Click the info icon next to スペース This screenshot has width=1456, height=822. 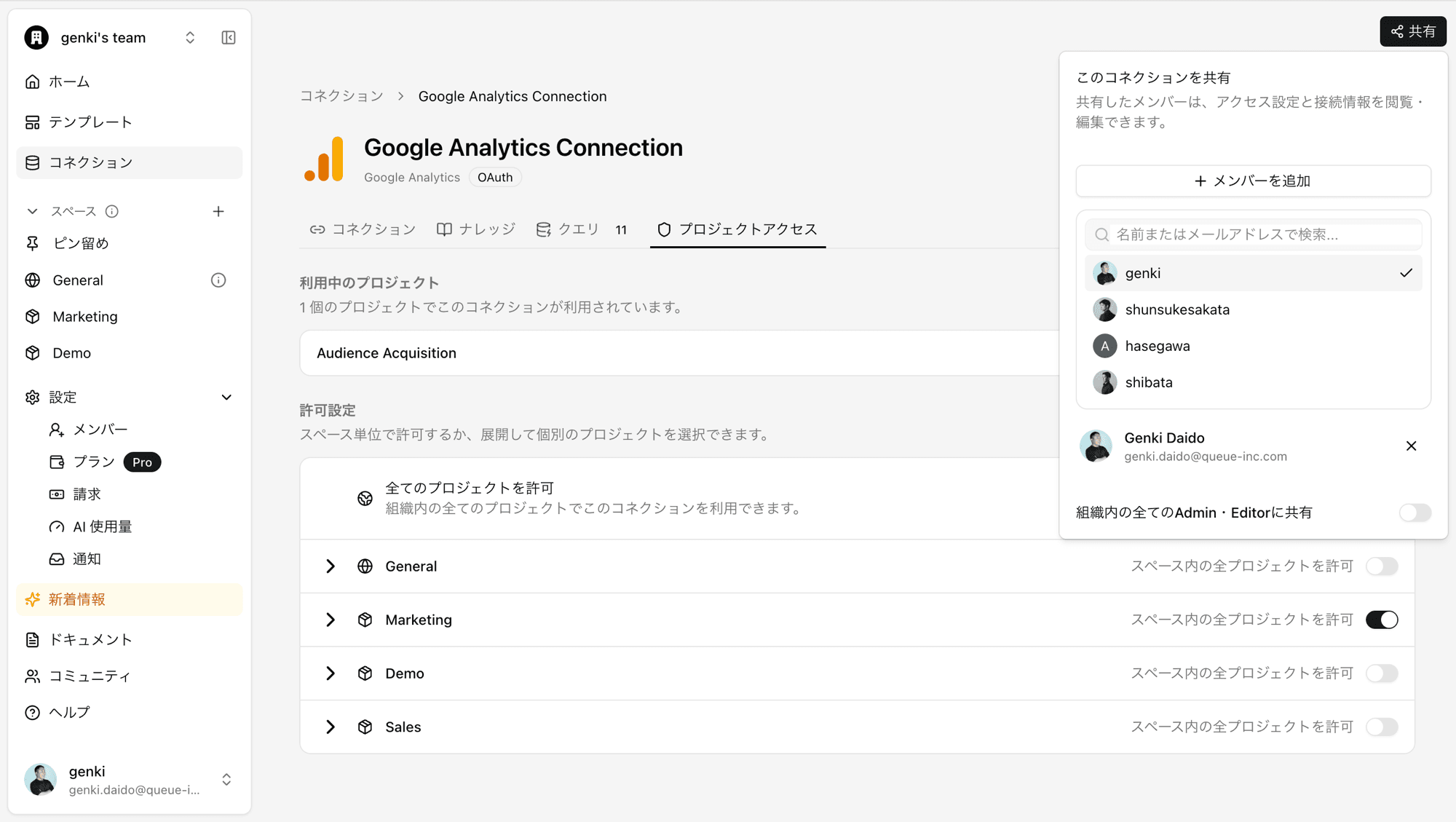[x=111, y=211]
